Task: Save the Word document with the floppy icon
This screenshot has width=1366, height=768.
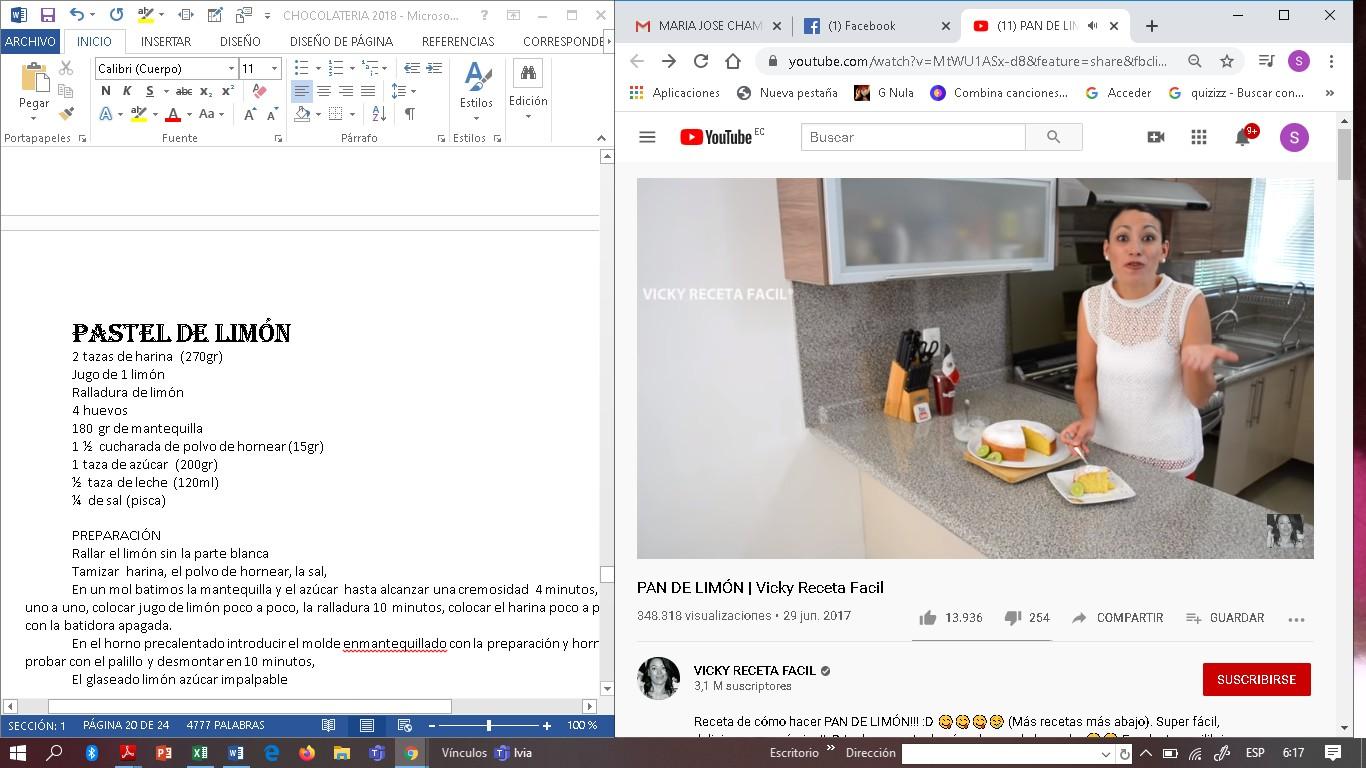Action: point(47,15)
